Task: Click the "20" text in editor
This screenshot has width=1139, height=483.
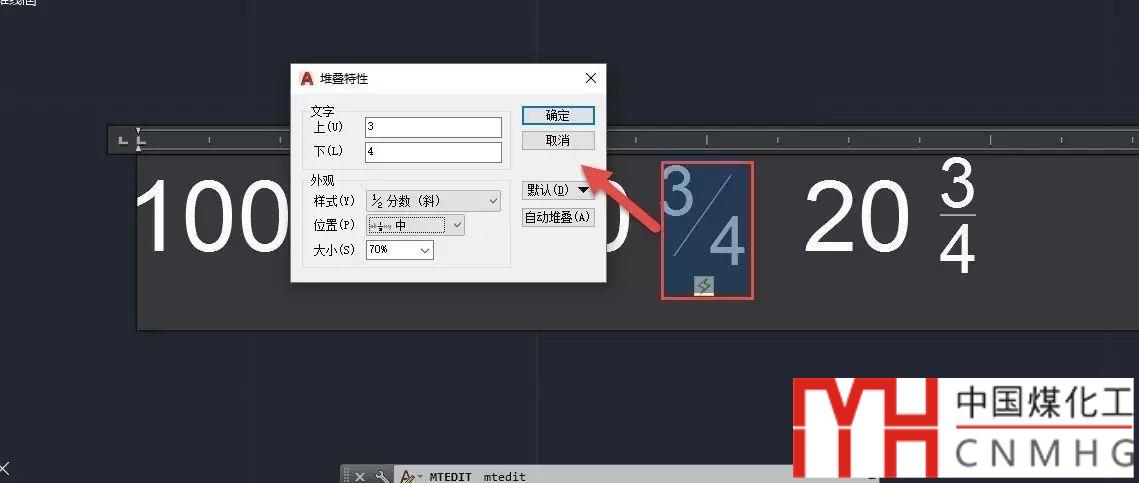Action: [856, 218]
